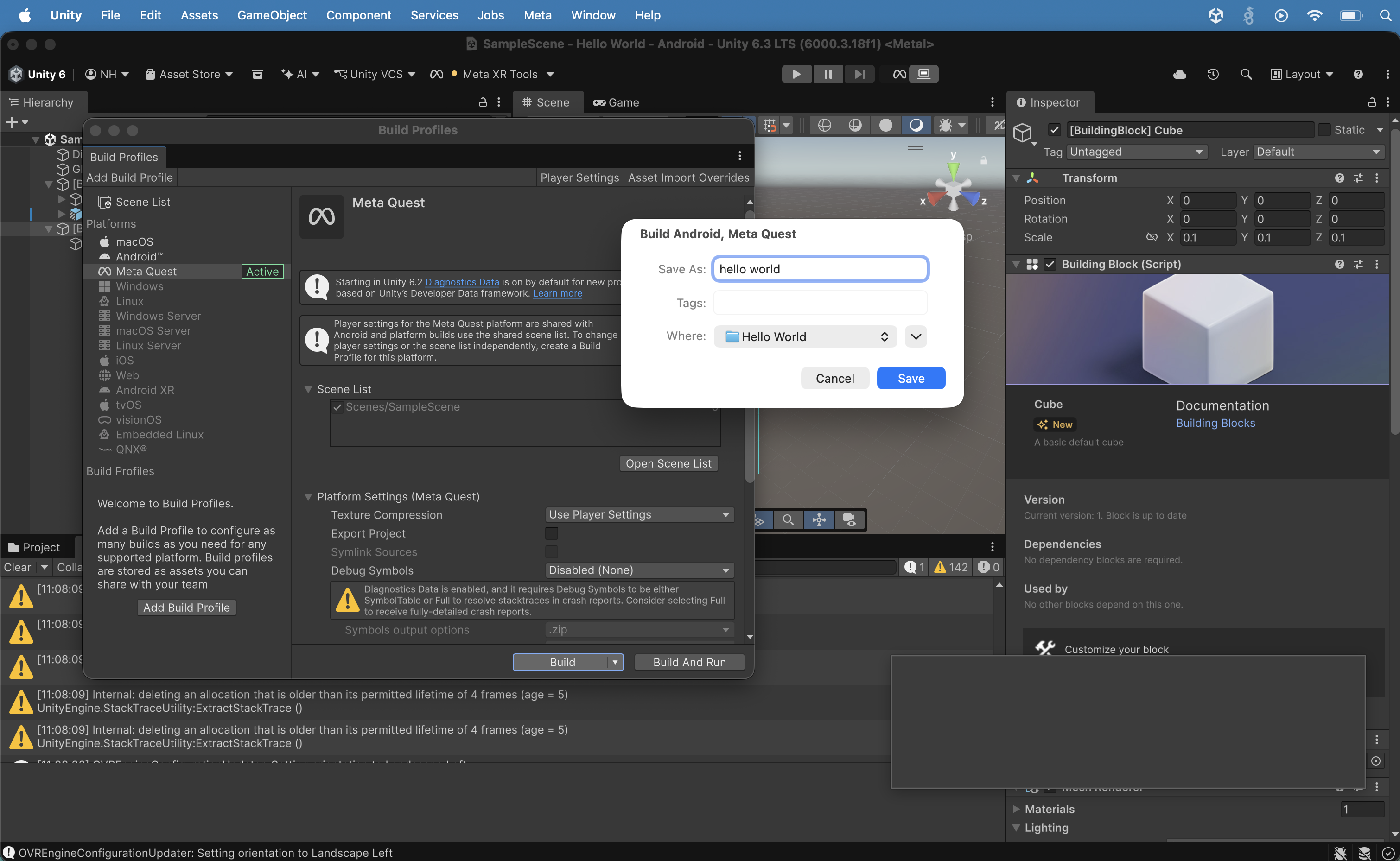Screen dimensions: 1400x861
Task: Open the GameObject menu
Action: [272, 15]
